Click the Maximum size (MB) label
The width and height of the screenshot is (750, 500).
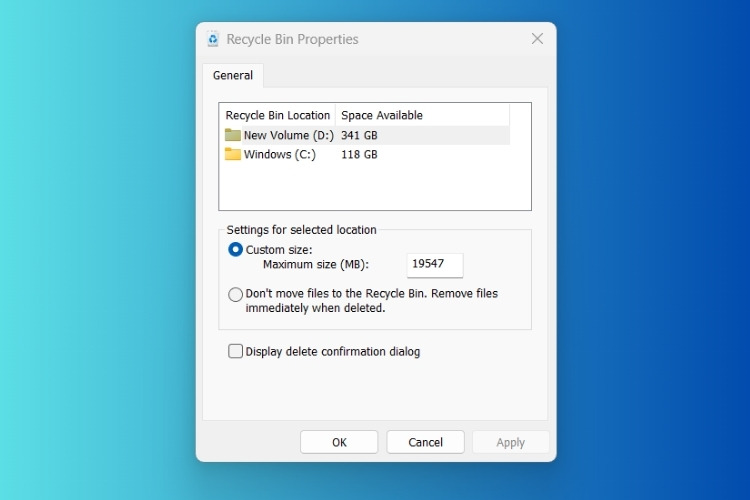(x=315, y=265)
